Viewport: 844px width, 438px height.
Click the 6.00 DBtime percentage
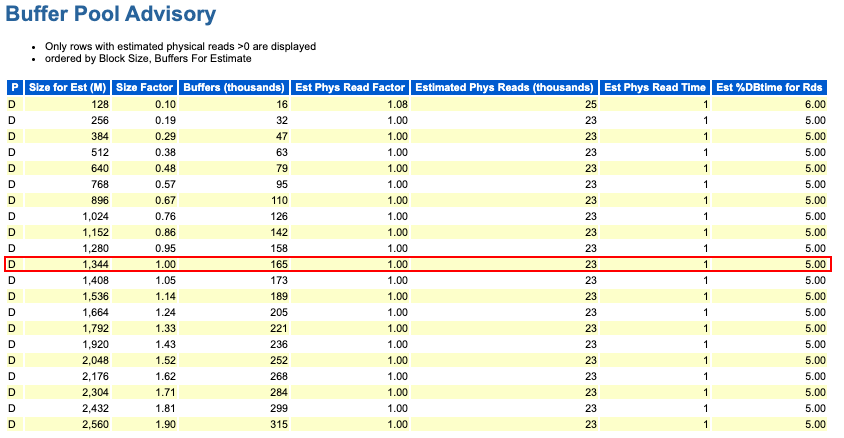point(815,104)
